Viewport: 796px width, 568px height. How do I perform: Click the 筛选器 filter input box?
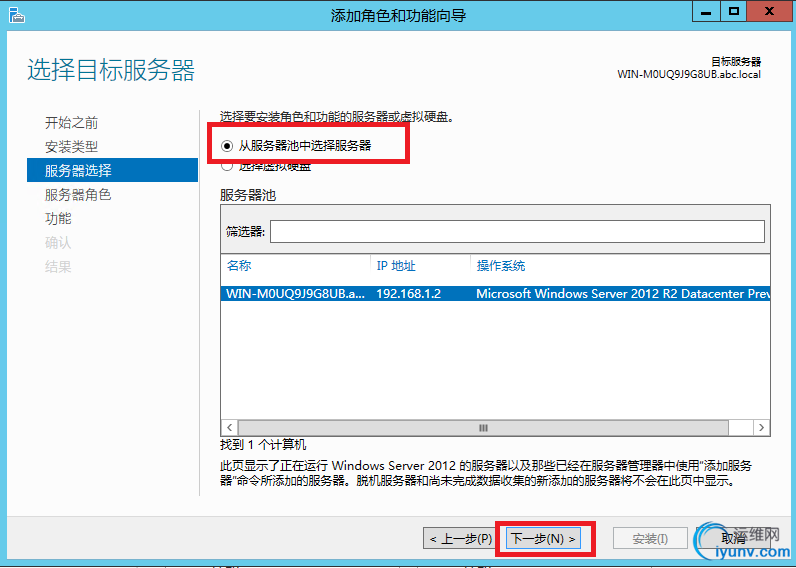[x=517, y=231]
